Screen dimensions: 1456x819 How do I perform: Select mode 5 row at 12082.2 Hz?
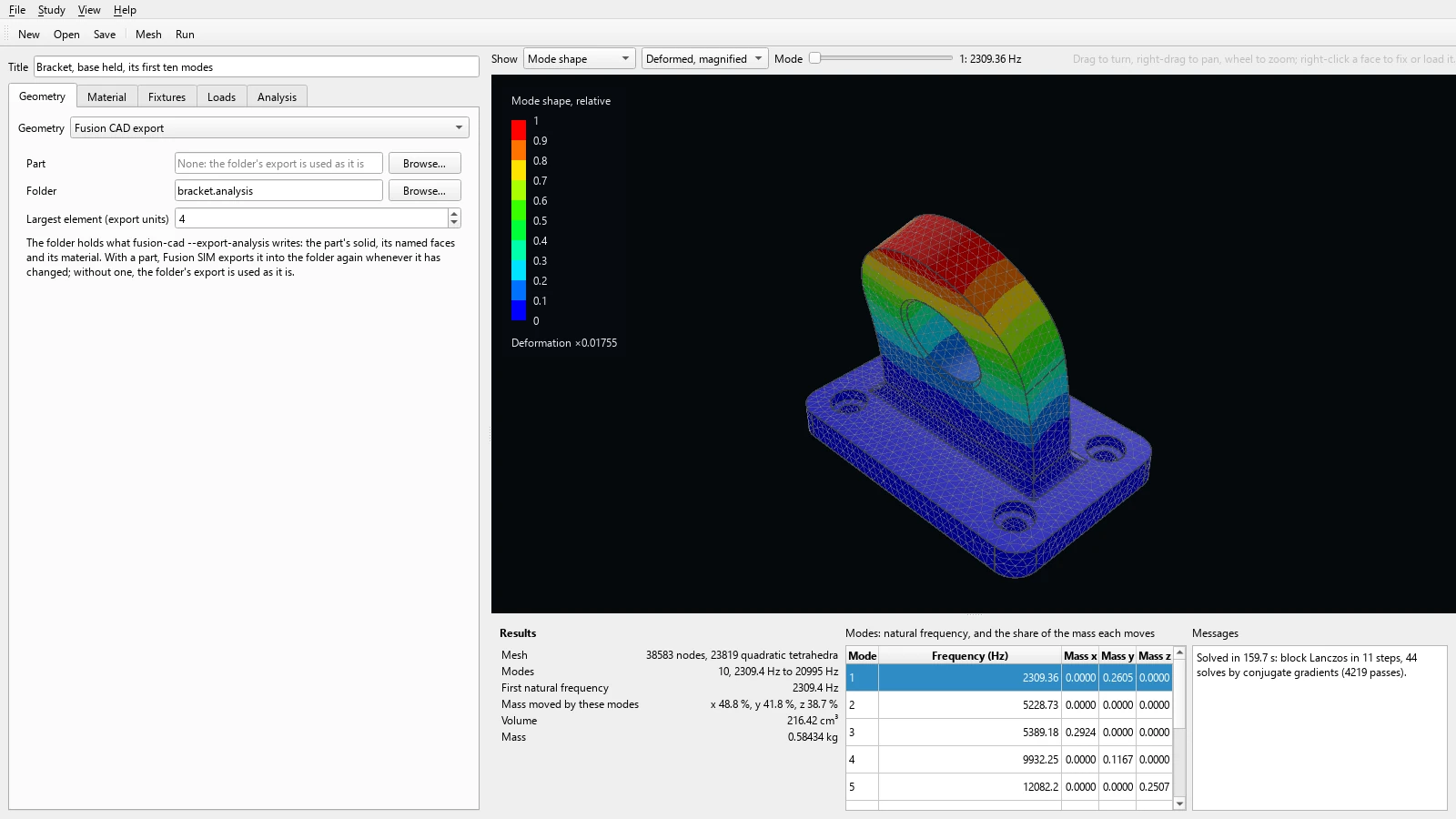1009,787
